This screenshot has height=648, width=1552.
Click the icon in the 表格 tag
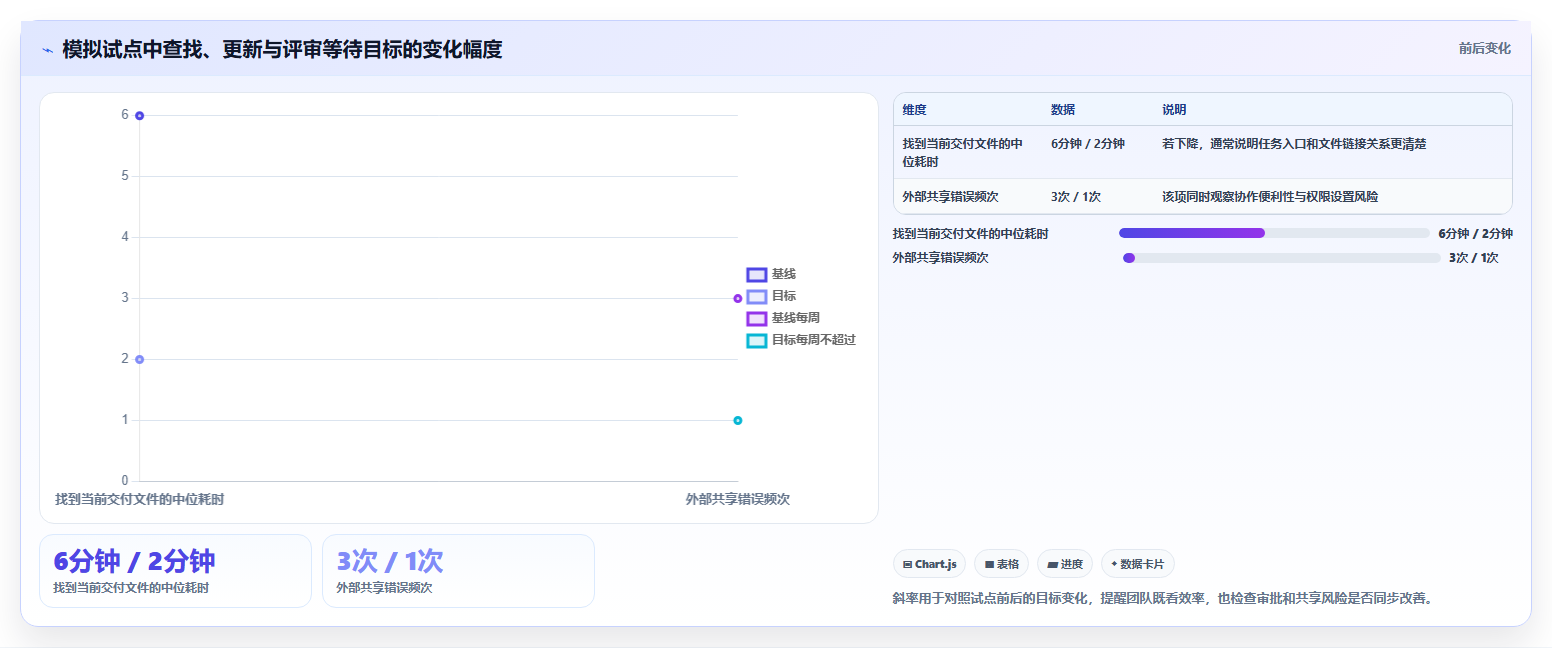[x=989, y=564]
